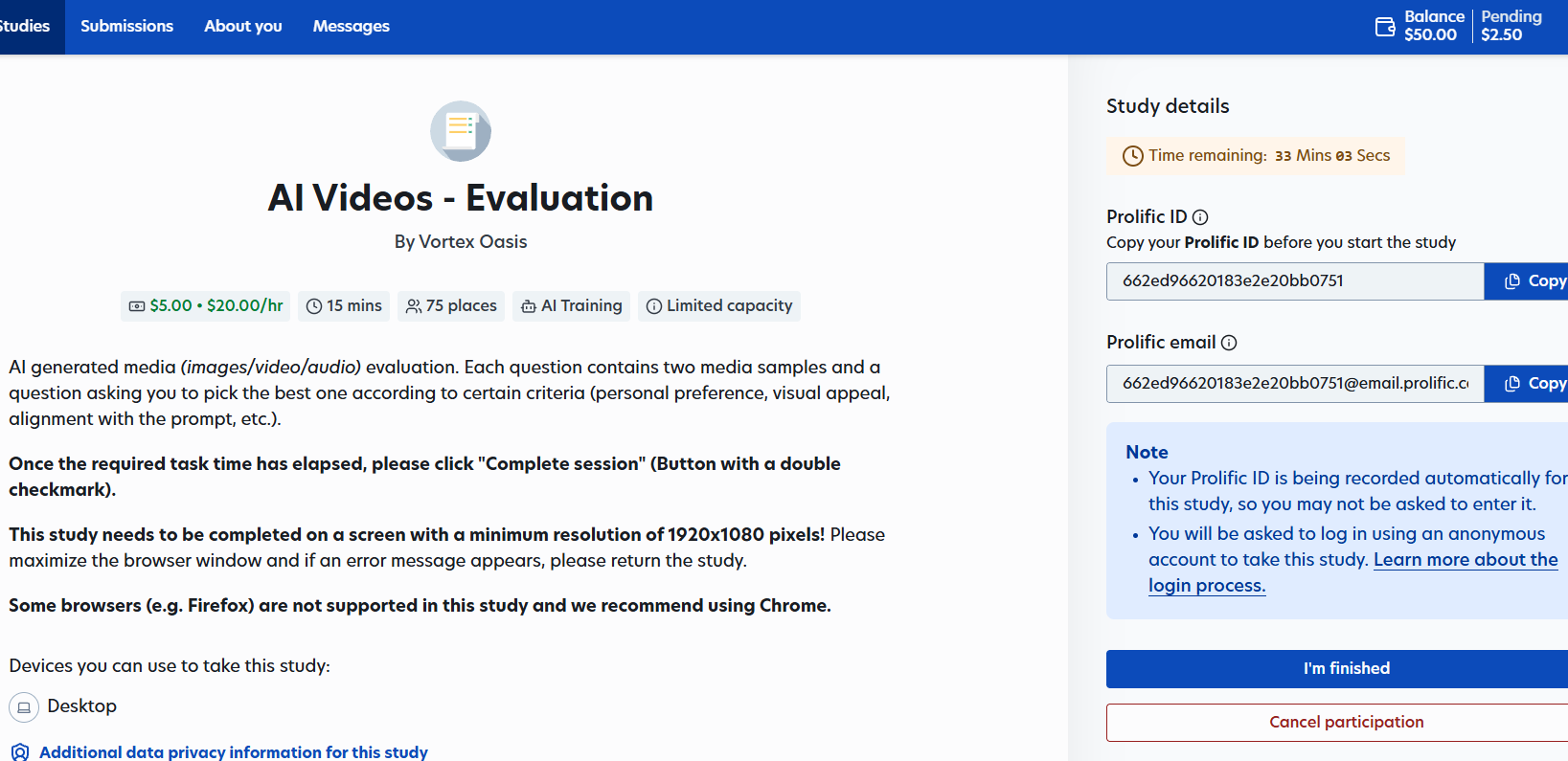Click the I'm finished button

coord(1337,669)
